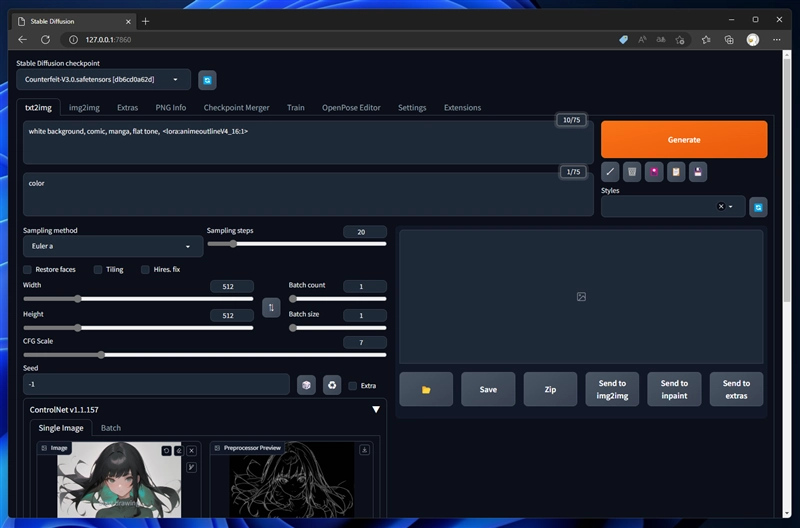Open the Stable Diffusion checkpoint dropdown
Screen dimensions: 800x528
coord(104,80)
